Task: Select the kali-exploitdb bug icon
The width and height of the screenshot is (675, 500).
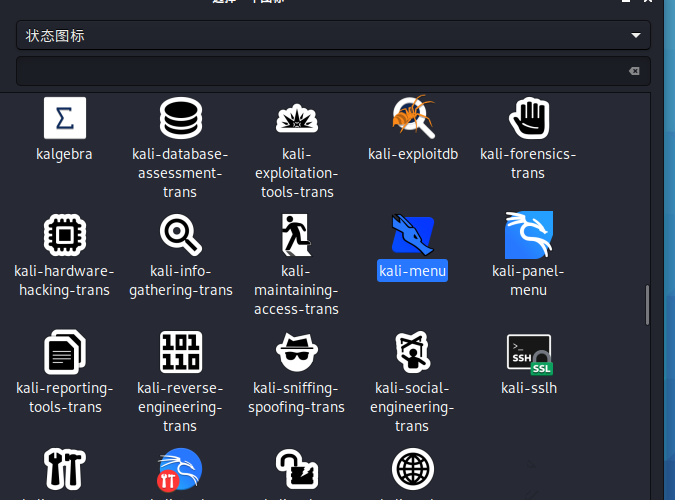Action: (413, 118)
